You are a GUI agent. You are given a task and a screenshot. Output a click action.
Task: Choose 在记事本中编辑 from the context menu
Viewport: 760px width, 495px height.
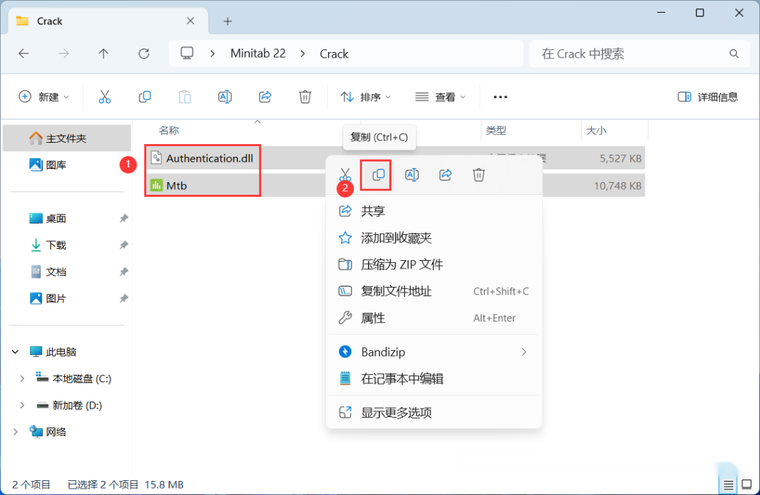434,378
